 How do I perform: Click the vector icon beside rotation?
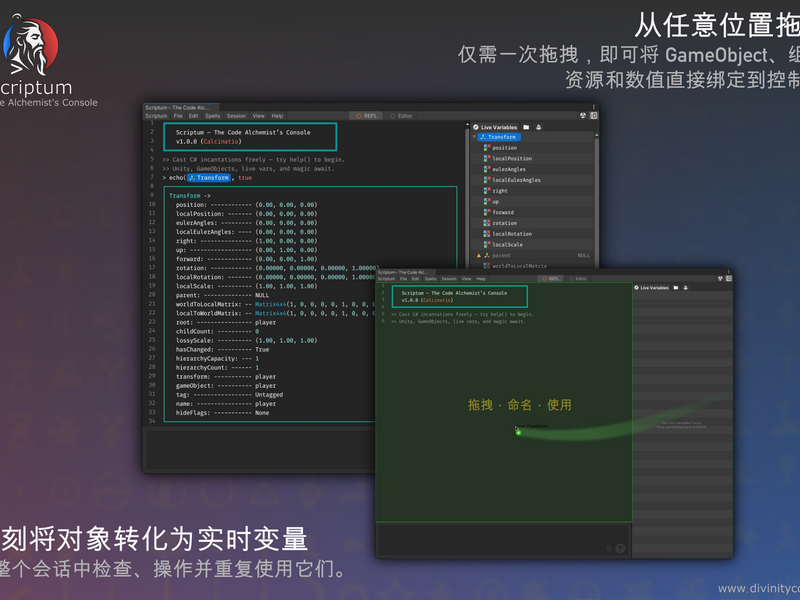click(x=487, y=223)
